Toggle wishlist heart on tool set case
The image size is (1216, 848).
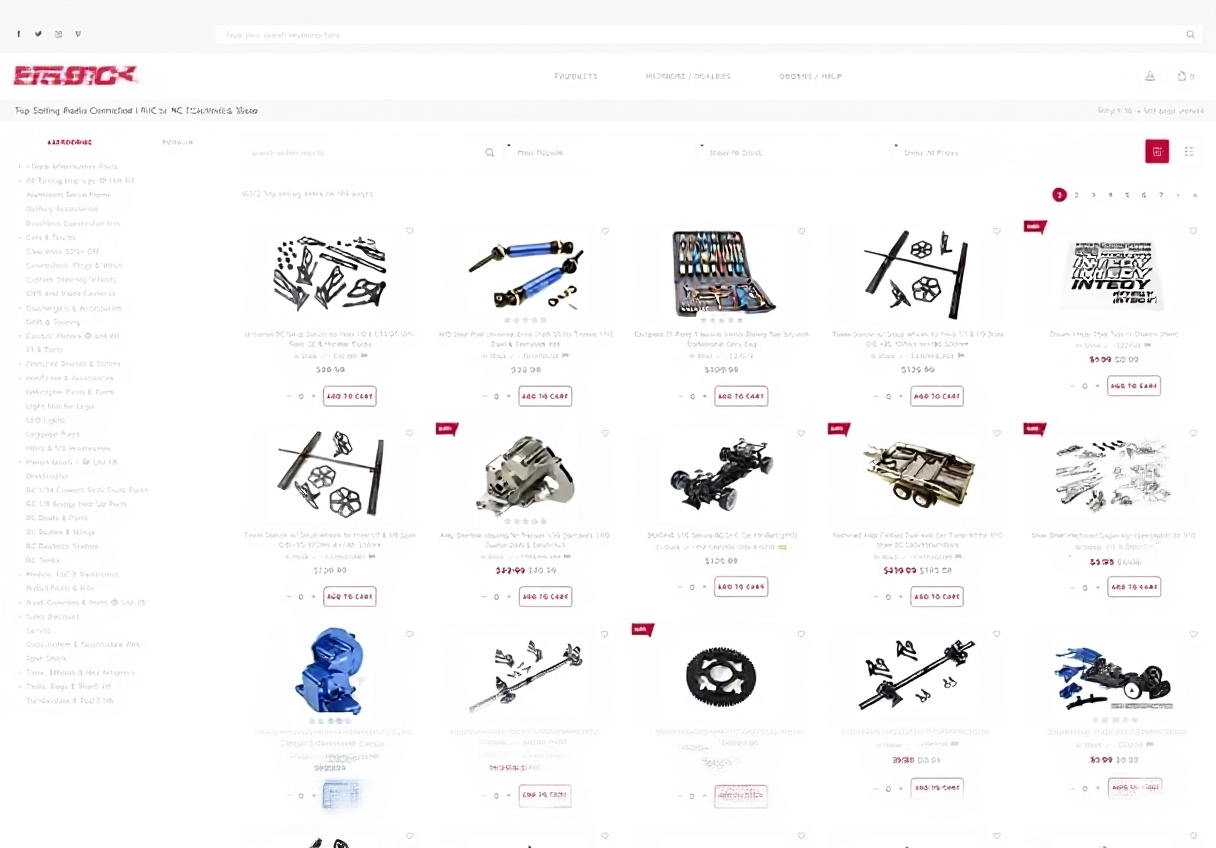(x=801, y=231)
